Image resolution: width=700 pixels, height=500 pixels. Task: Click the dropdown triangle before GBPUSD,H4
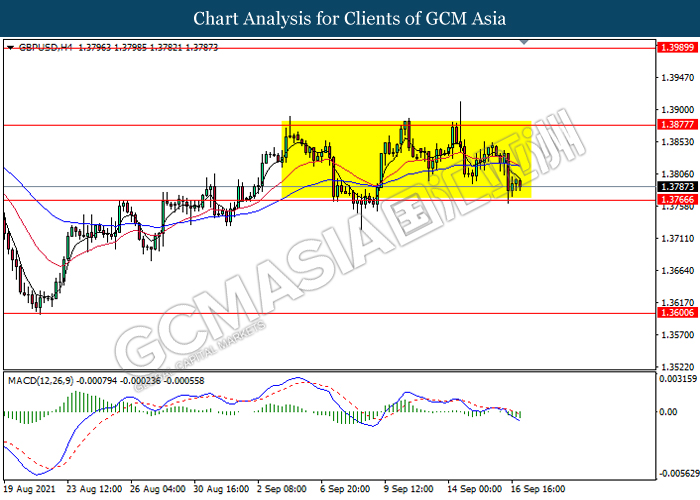point(11,47)
